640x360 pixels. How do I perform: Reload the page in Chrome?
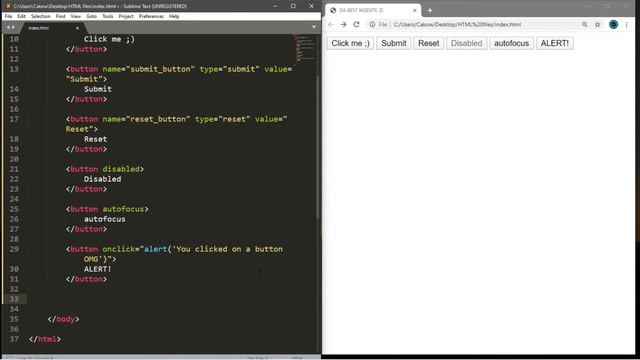tap(356, 24)
